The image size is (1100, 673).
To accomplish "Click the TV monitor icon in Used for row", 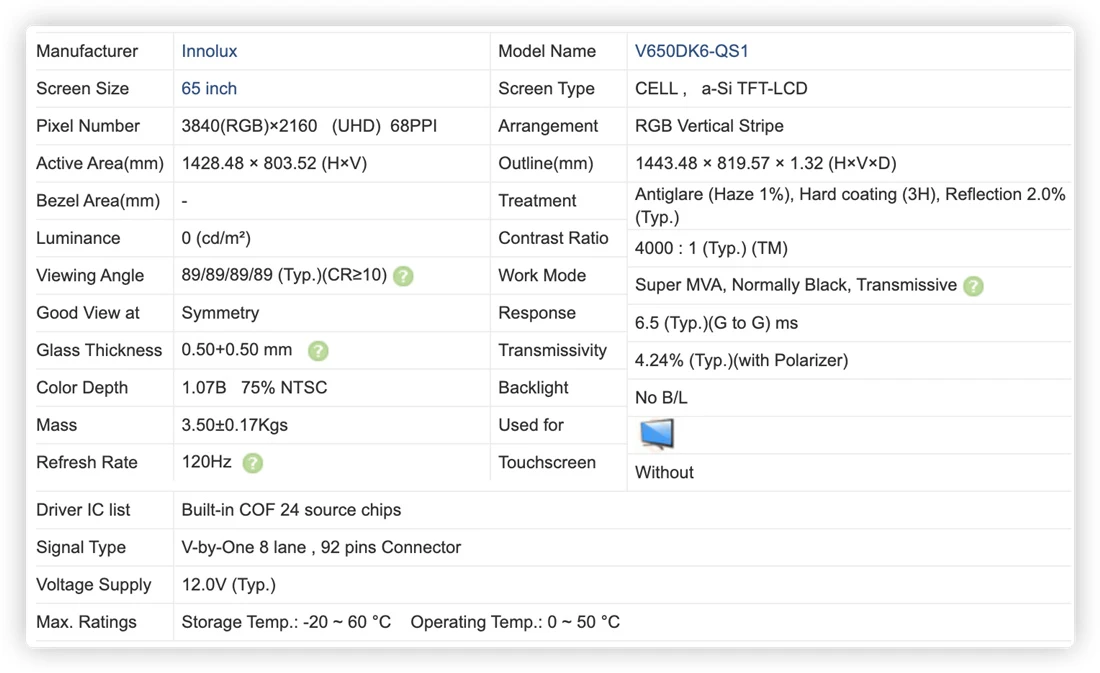I will (657, 434).
